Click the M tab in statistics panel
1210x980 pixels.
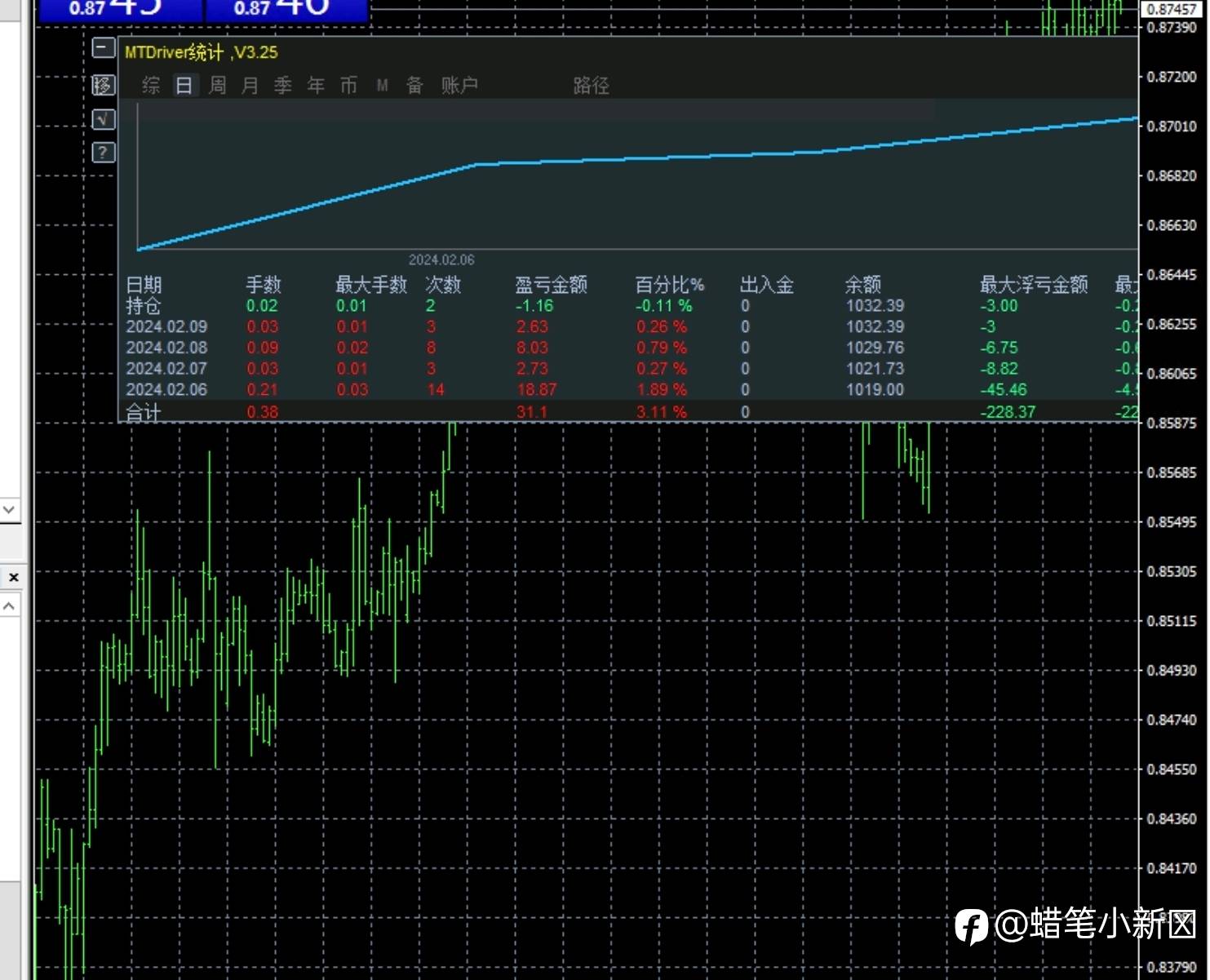[382, 86]
